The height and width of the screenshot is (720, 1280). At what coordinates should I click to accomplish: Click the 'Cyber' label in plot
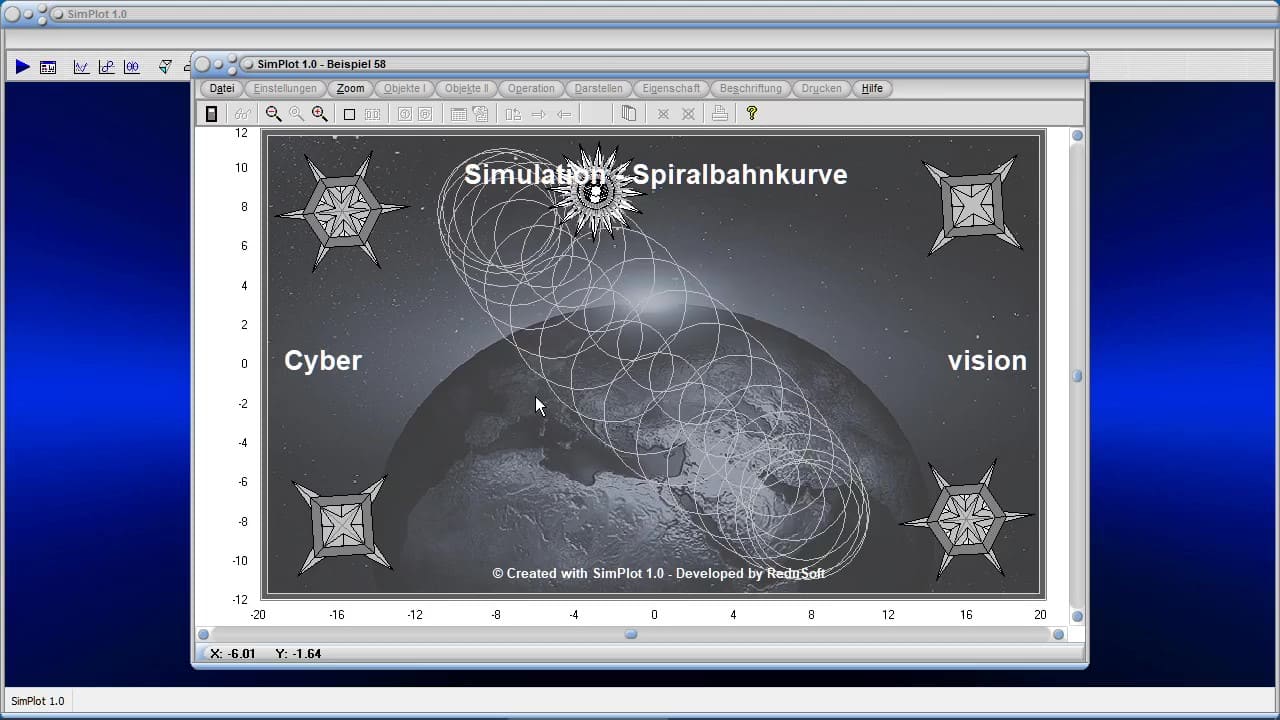[x=323, y=361]
